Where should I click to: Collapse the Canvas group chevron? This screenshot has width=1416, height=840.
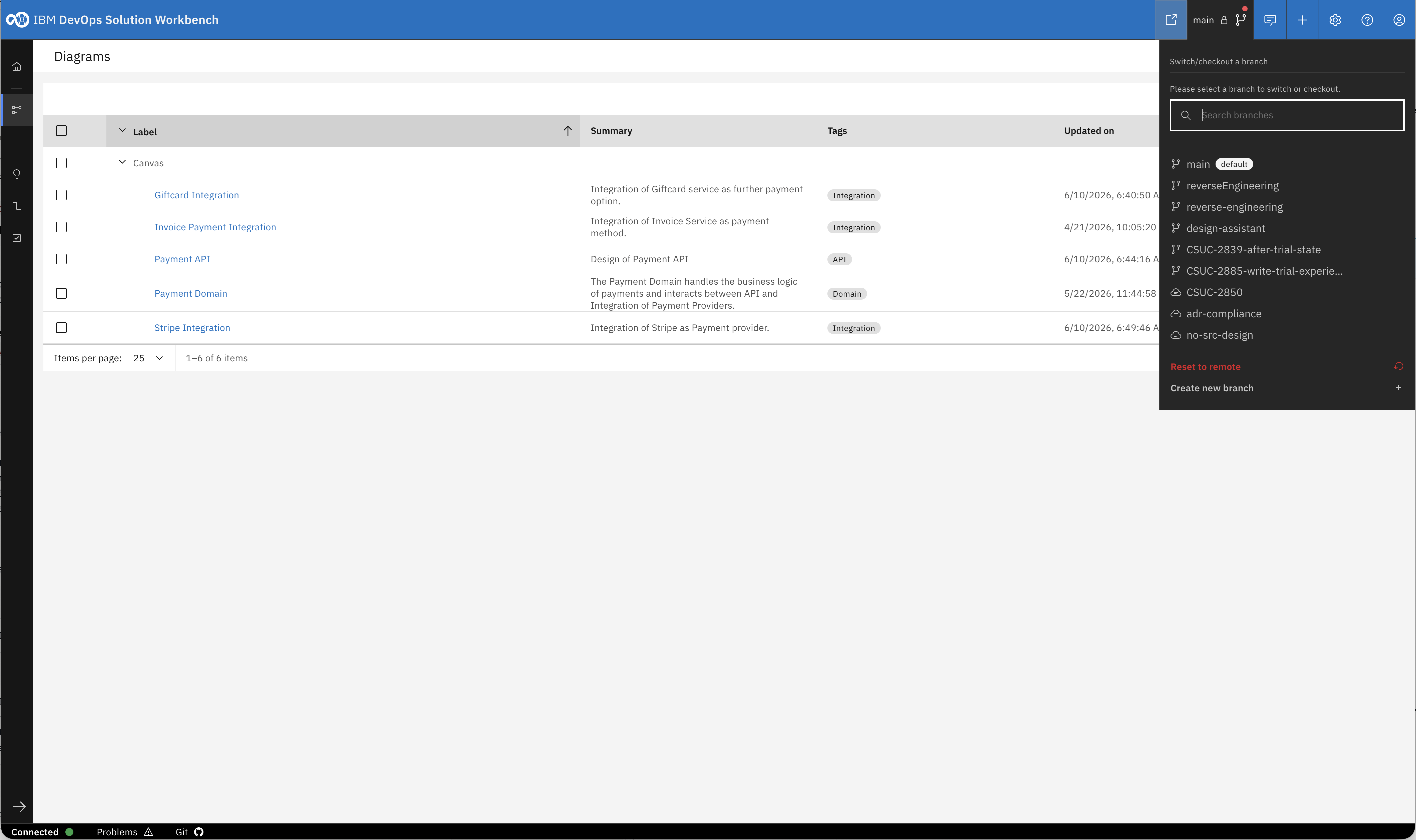coord(122,162)
